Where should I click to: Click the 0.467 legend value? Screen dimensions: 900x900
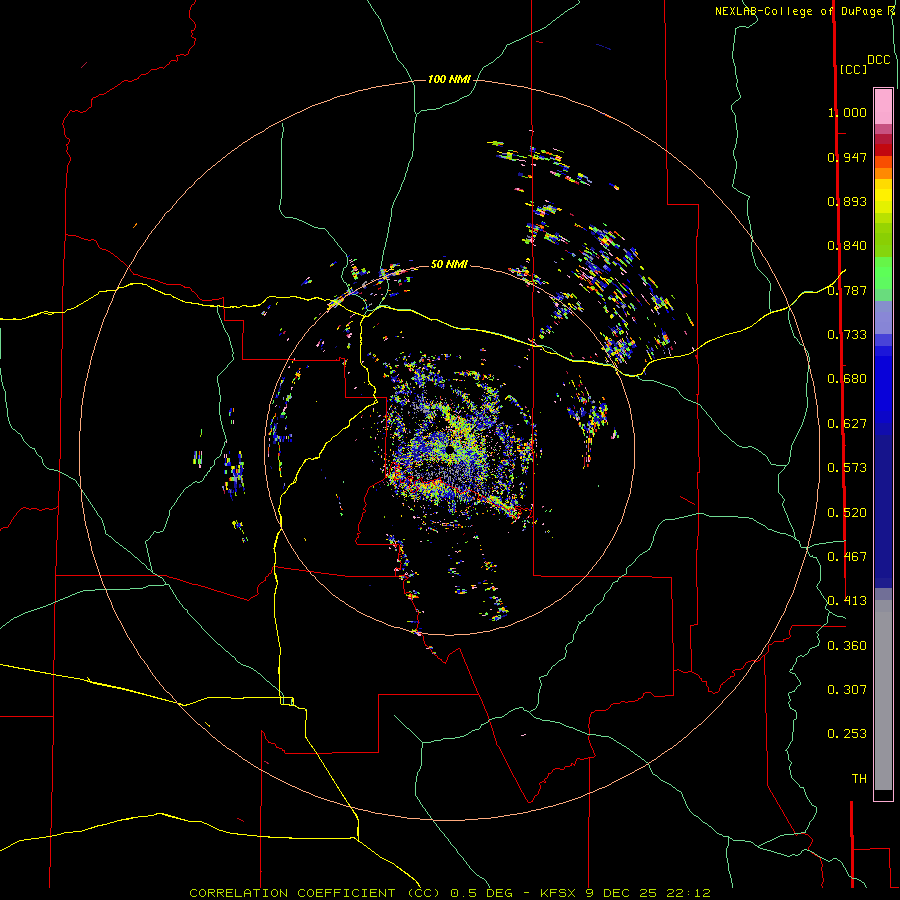[x=847, y=557]
